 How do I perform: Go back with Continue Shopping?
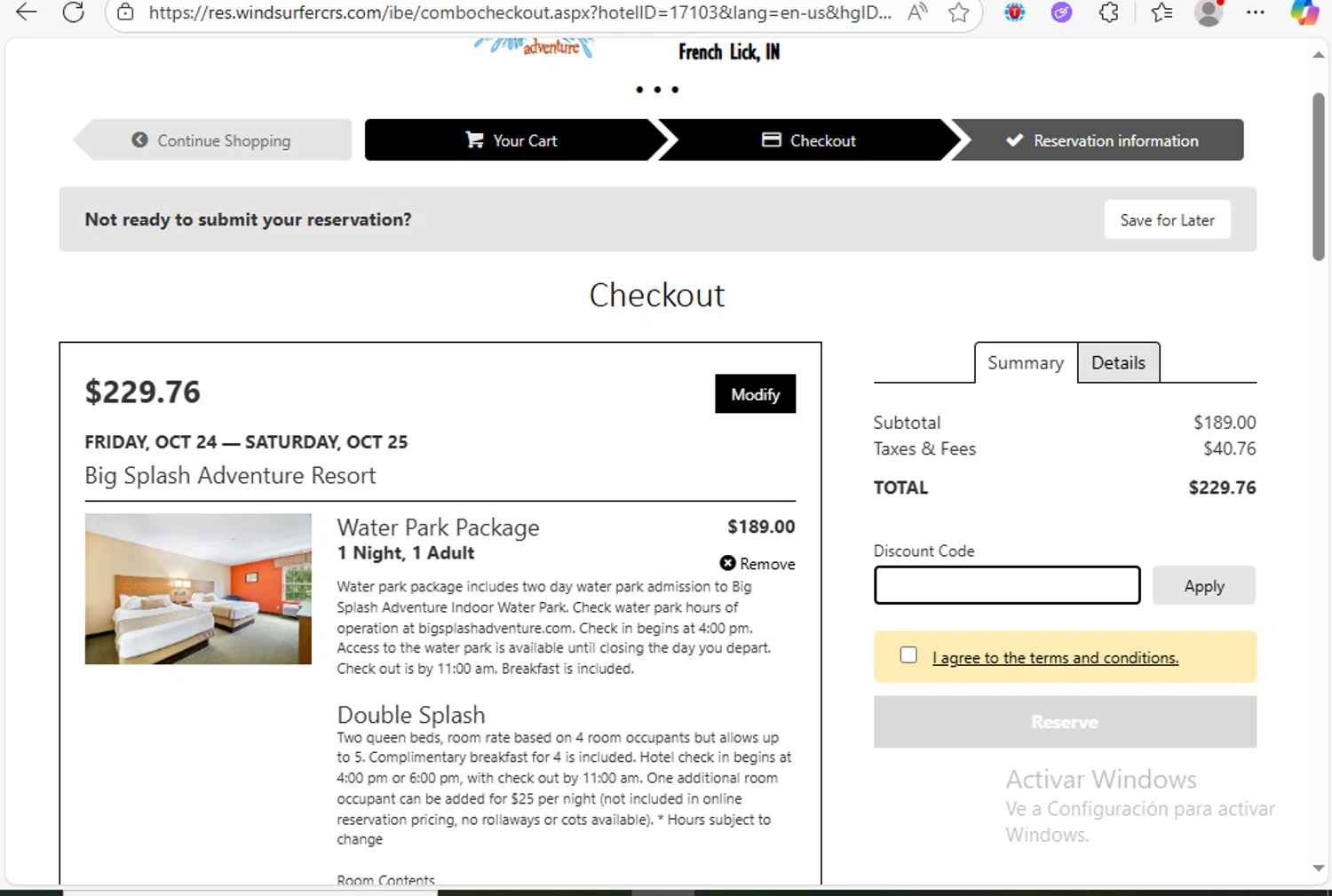tap(212, 140)
